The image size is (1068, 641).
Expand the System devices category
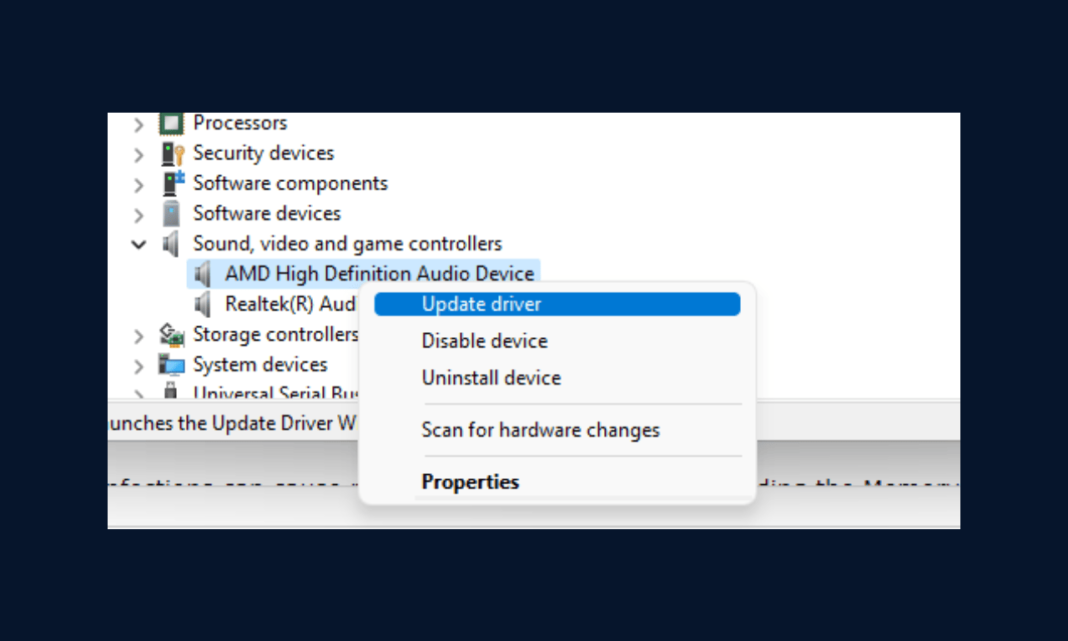coord(139,366)
